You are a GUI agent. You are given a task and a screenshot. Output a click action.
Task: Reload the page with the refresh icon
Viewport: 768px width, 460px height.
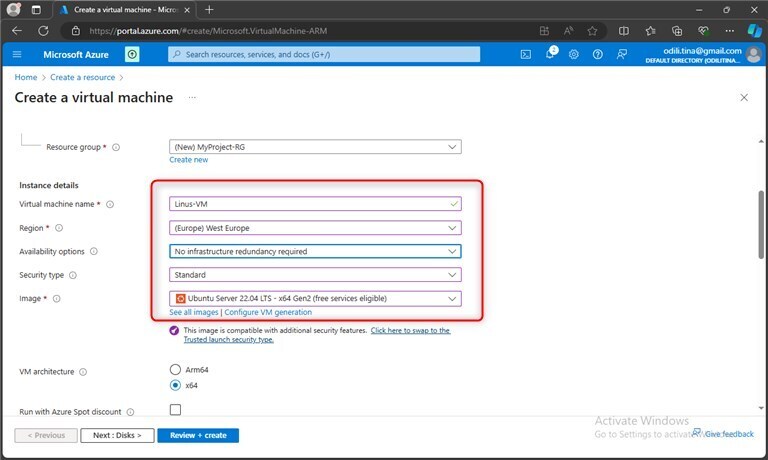pyautogui.click(x=43, y=31)
